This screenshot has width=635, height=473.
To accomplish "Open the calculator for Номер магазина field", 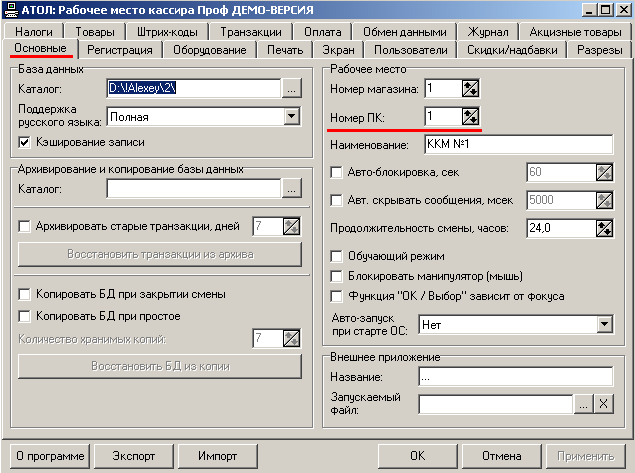I will pos(470,88).
